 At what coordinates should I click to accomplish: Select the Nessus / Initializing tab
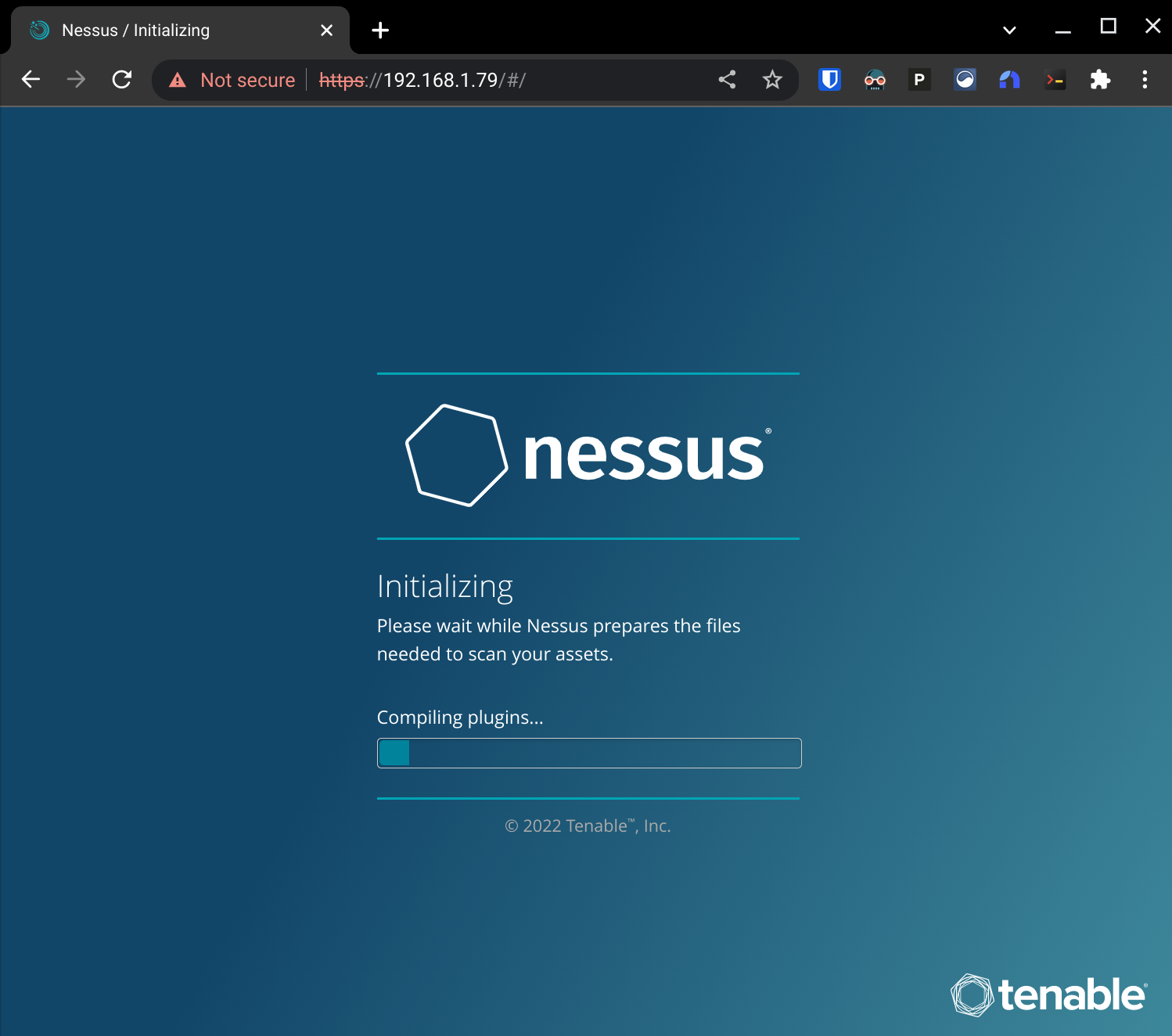tap(180, 31)
